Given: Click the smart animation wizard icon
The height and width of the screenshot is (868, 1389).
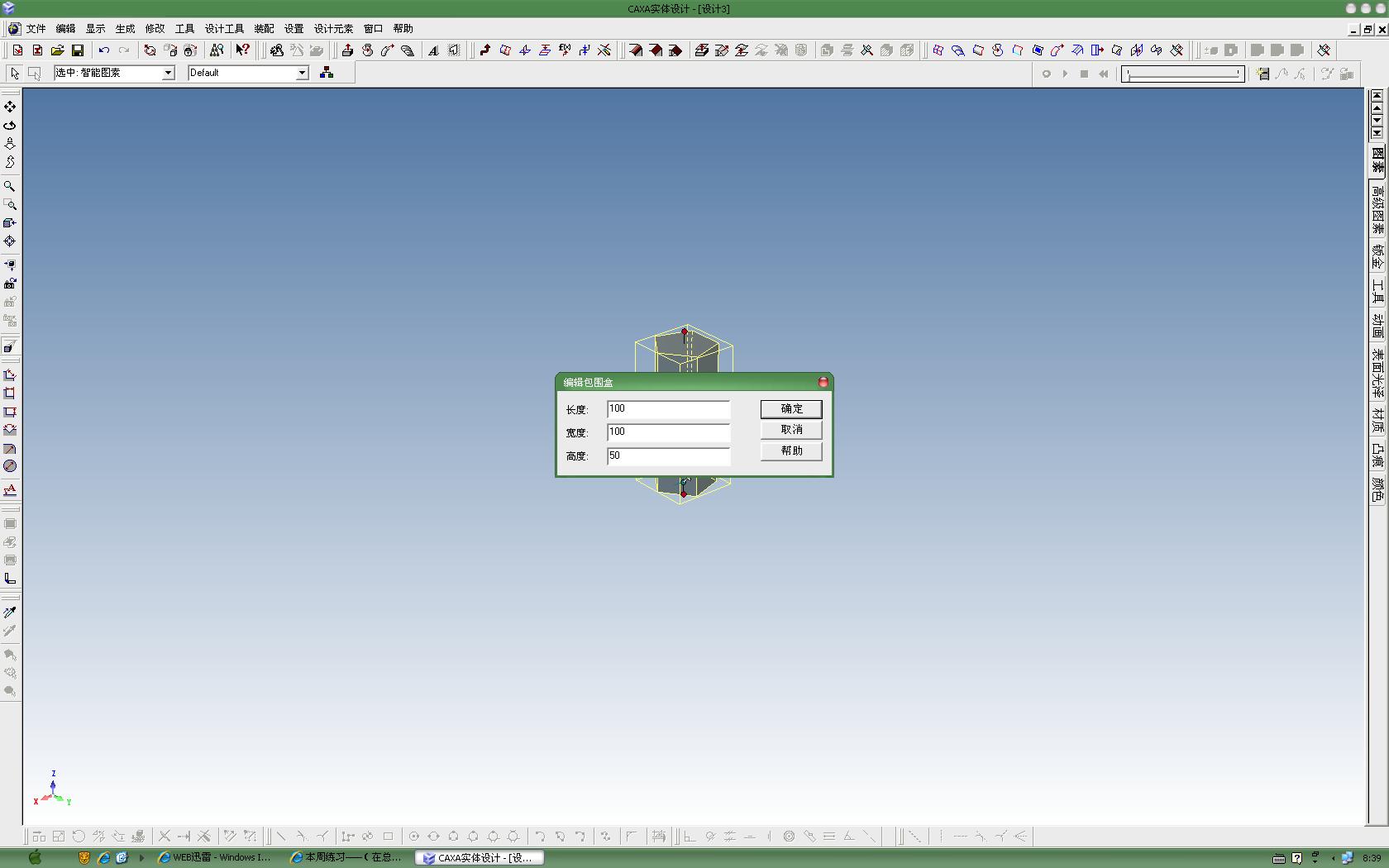Looking at the screenshot, I should pyautogui.click(x=1263, y=74).
